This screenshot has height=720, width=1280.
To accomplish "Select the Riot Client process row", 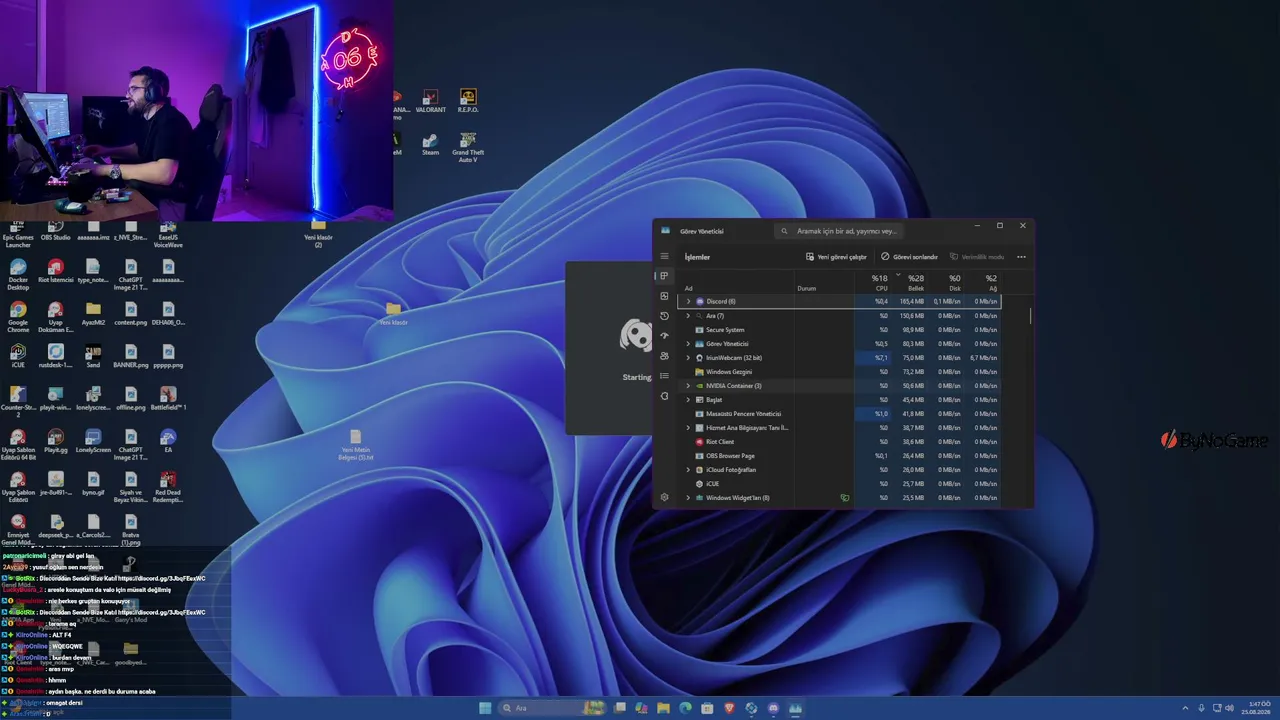I will 840,441.
